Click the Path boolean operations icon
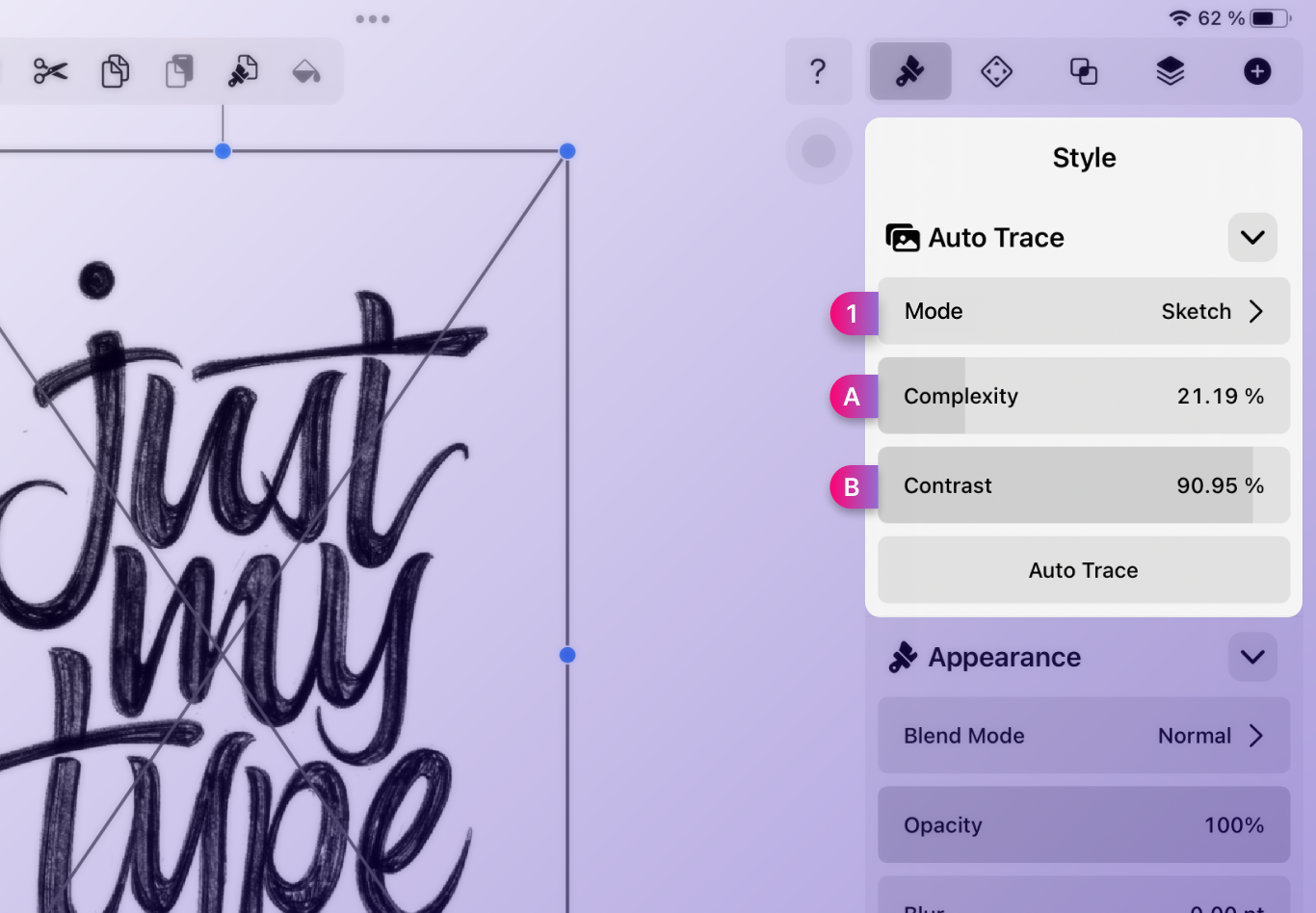The image size is (1316, 913). pos(1083,71)
